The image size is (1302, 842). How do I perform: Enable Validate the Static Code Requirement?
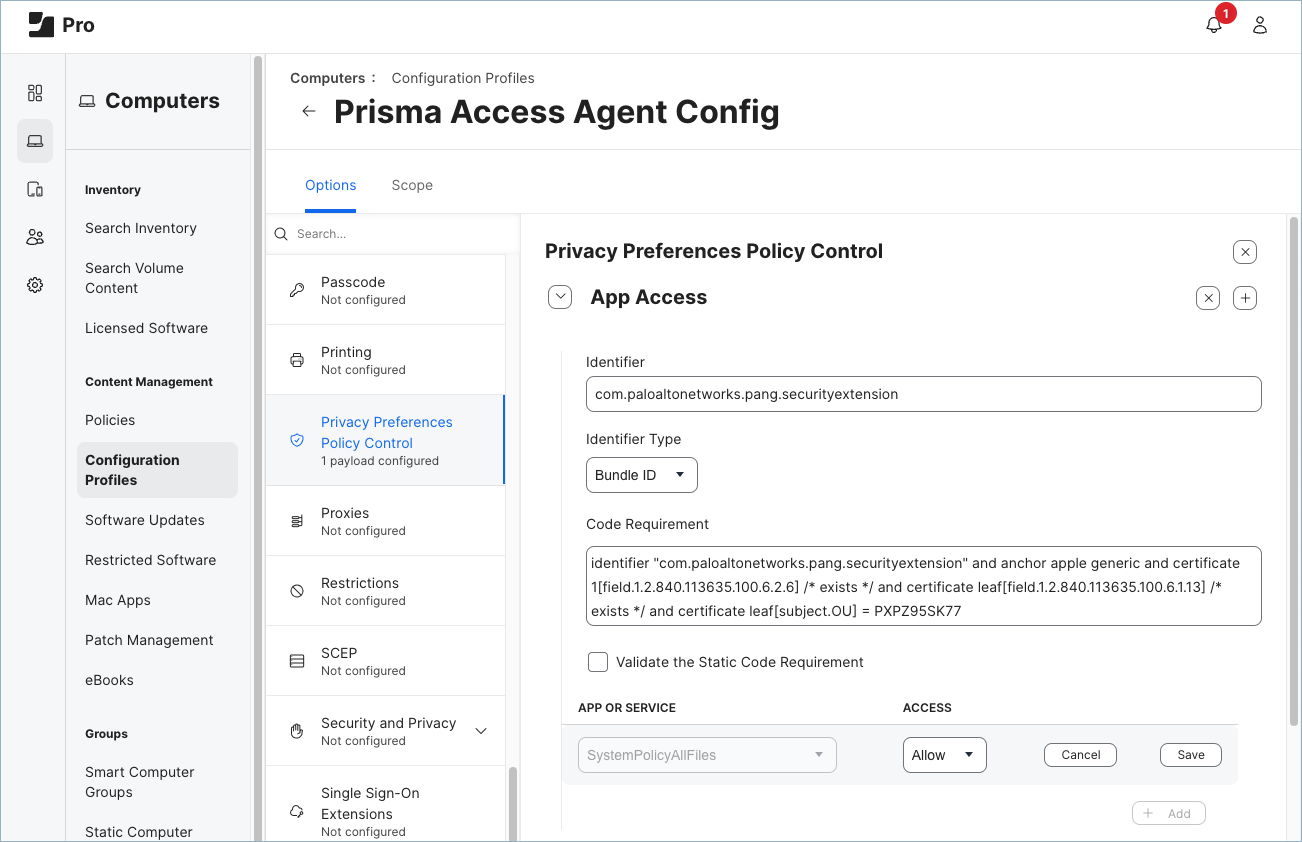[x=597, y=661]
